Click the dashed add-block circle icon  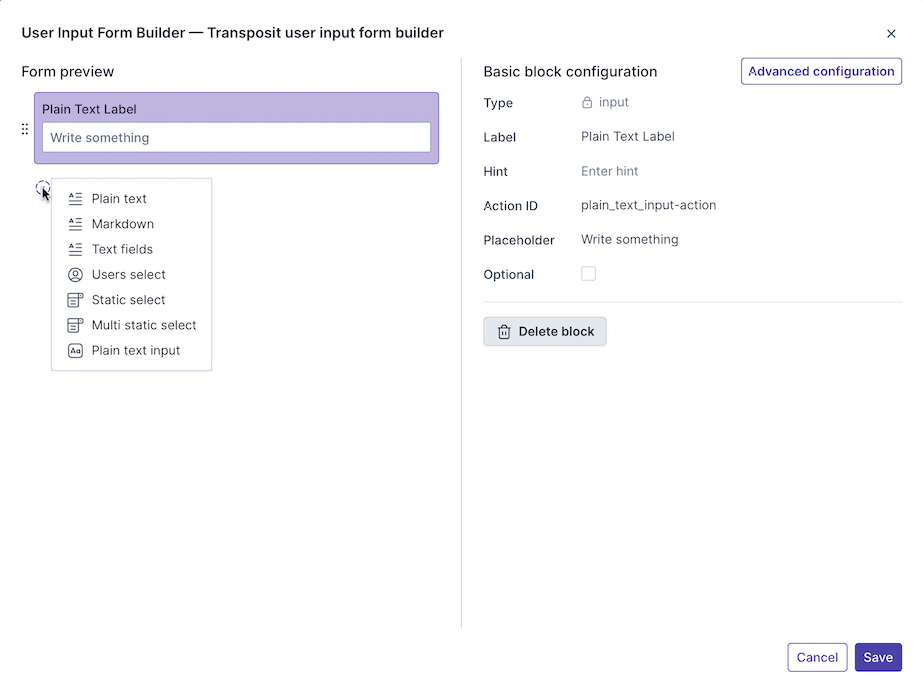pyautogui.click(x=42, y=188)
